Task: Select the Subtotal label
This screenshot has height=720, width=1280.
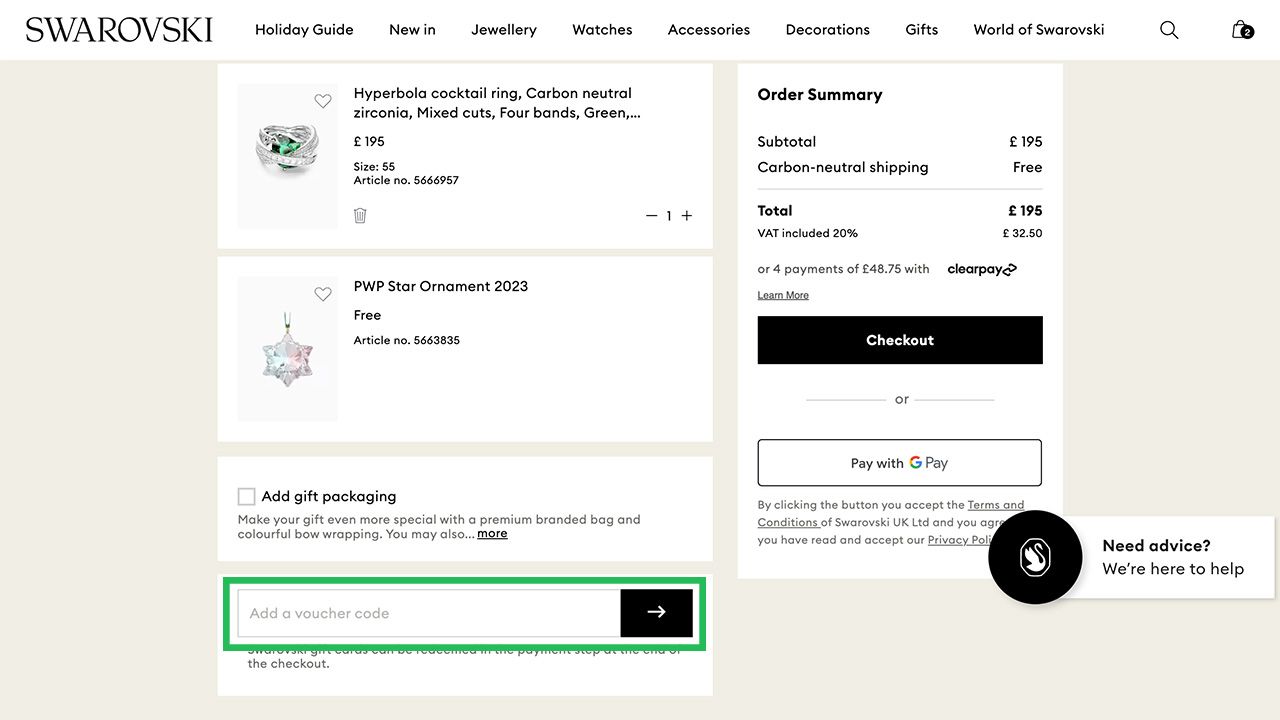Action: coord(787,142)
